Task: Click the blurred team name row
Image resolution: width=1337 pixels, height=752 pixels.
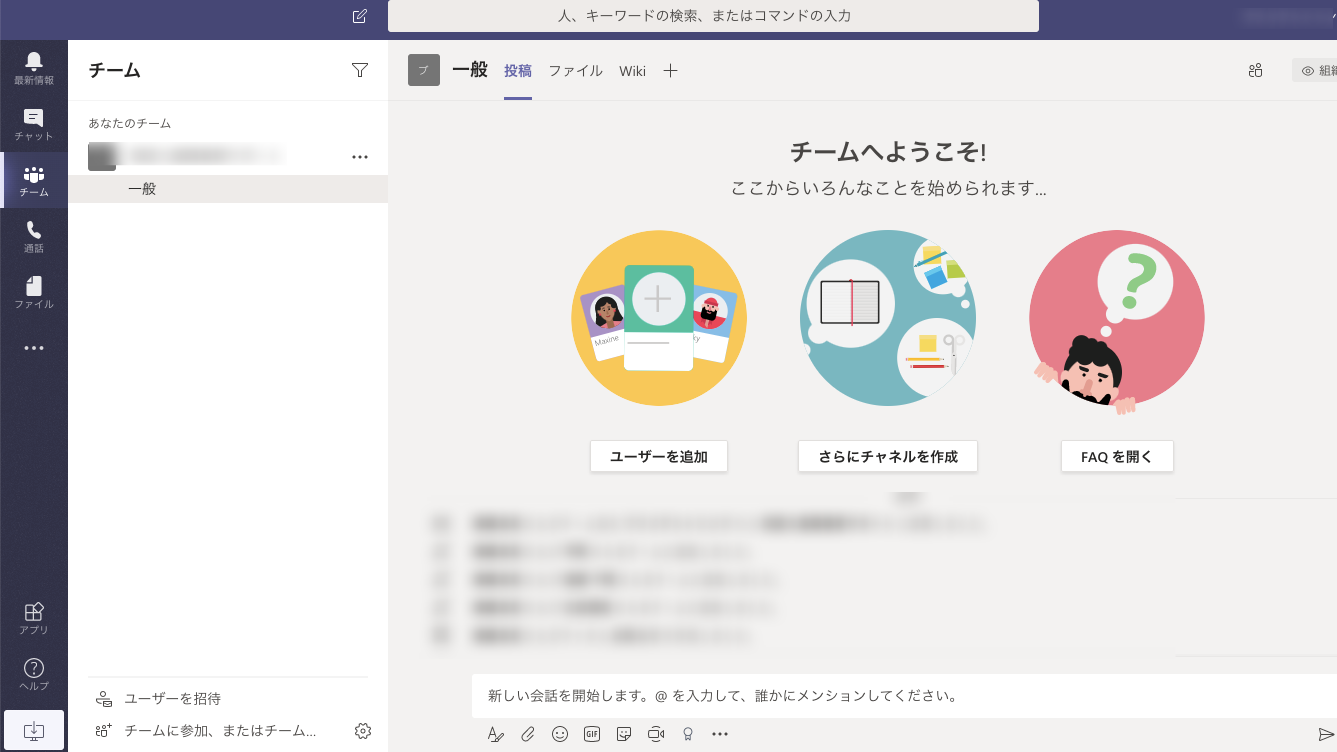Action: (x=228, y=157)
